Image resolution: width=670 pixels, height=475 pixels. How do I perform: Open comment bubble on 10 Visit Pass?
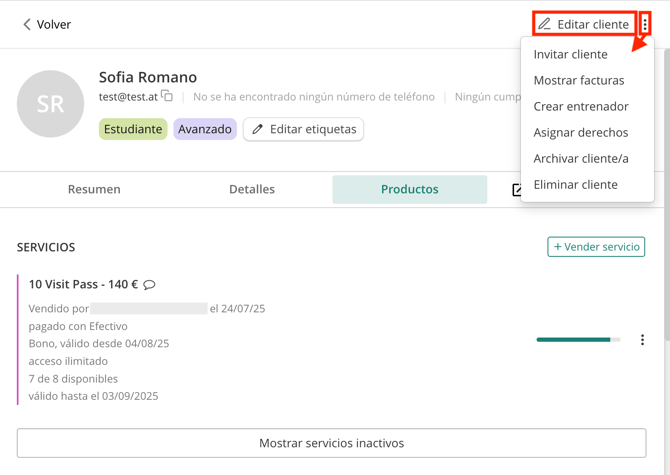(149, 285)
